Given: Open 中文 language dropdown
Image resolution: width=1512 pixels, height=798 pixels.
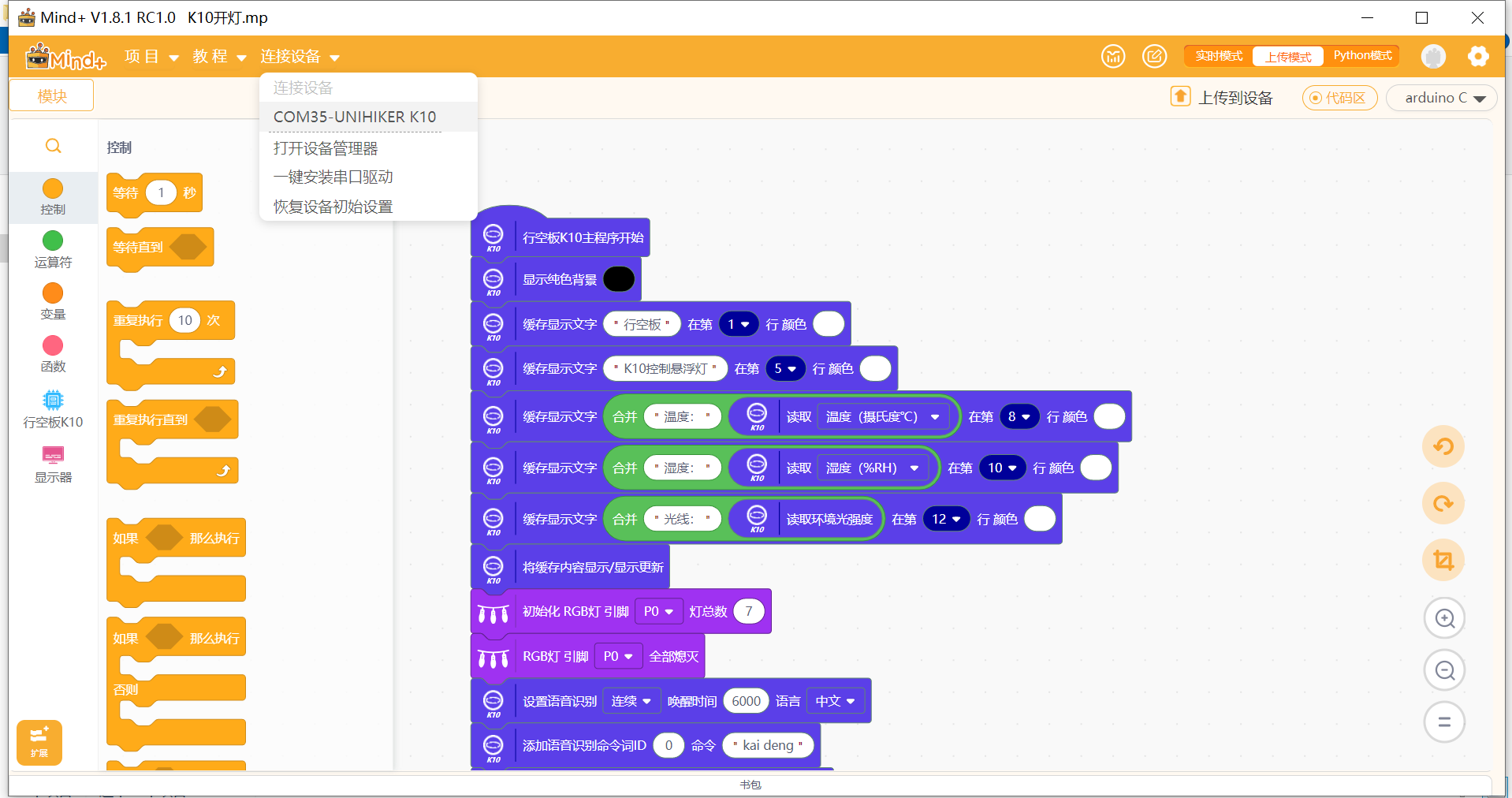Looking at the screenshot, I should click(x=835, y=701).
